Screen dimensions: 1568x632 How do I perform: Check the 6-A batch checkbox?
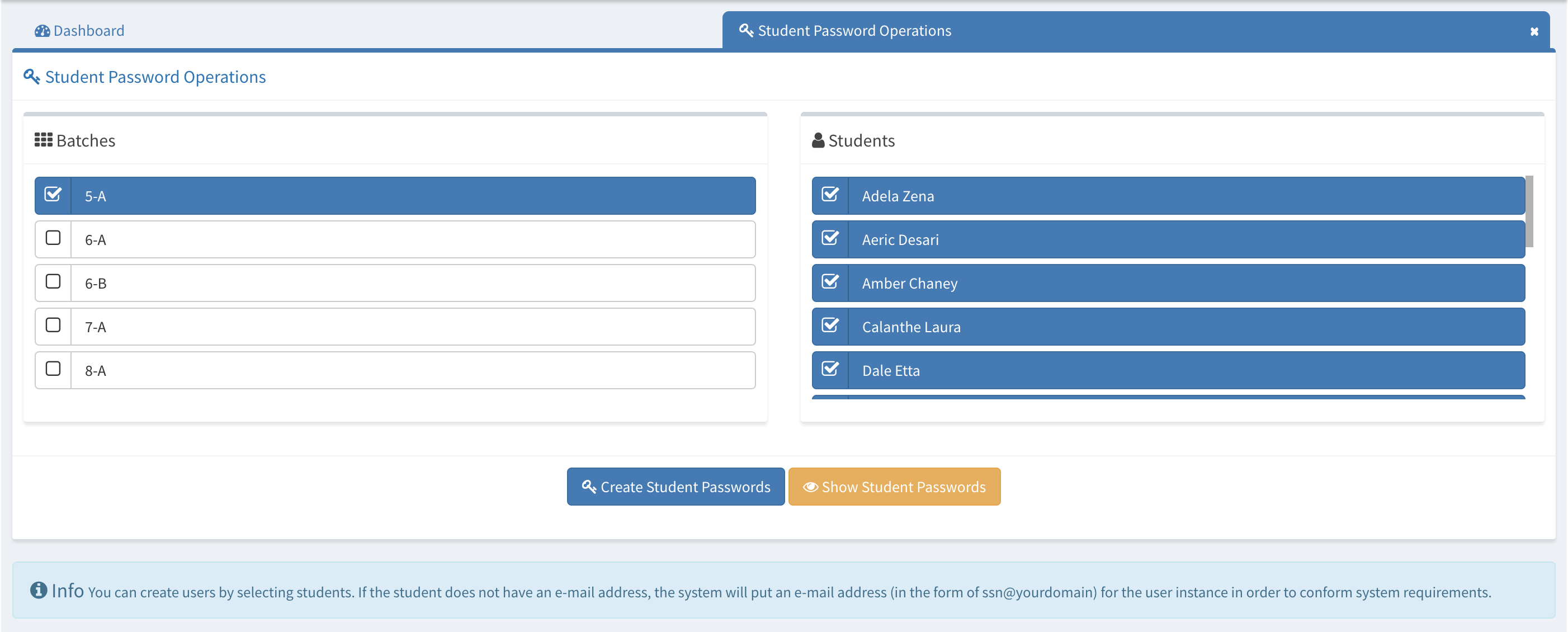pos(53,238)
